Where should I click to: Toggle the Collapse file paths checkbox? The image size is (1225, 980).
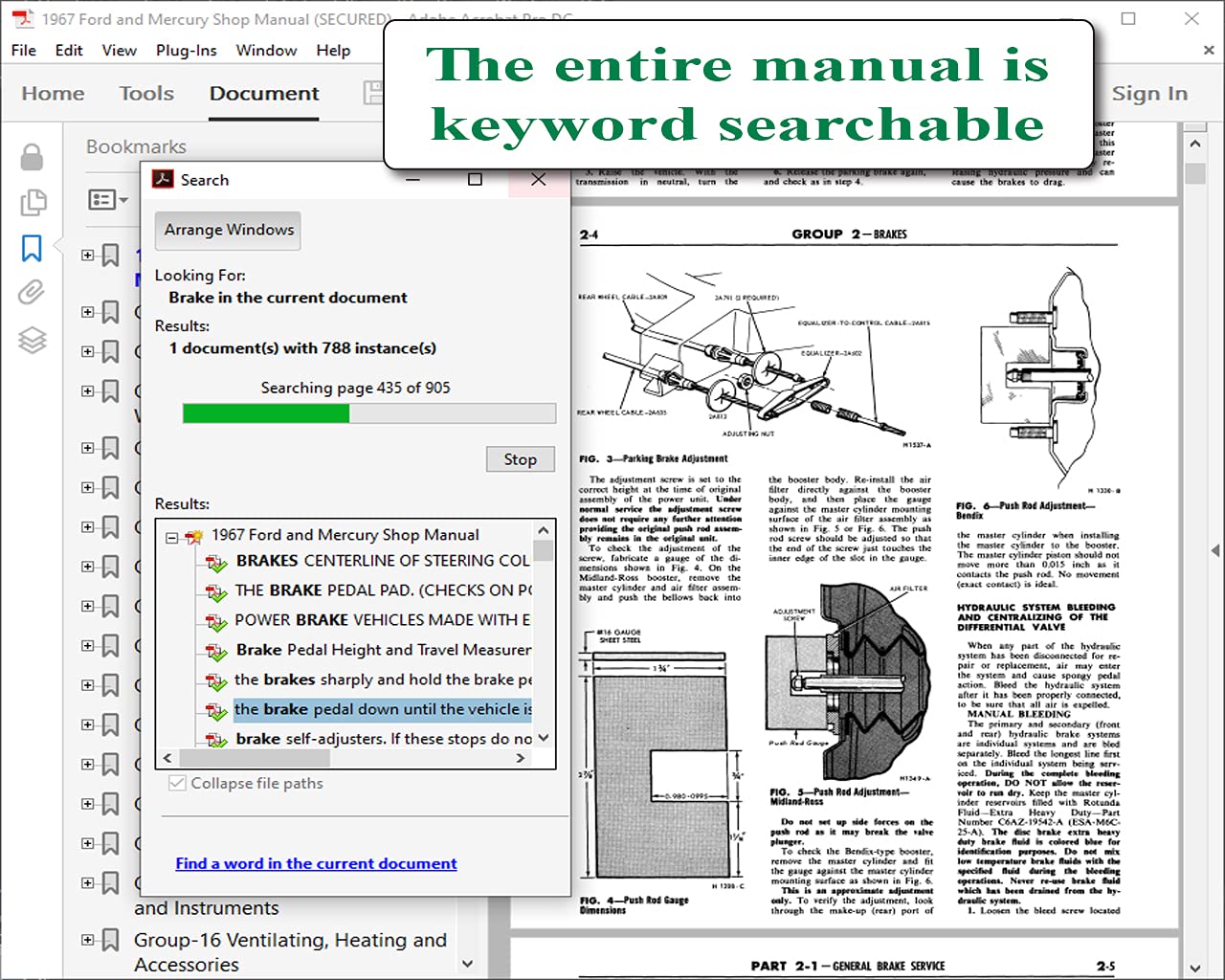177,783
